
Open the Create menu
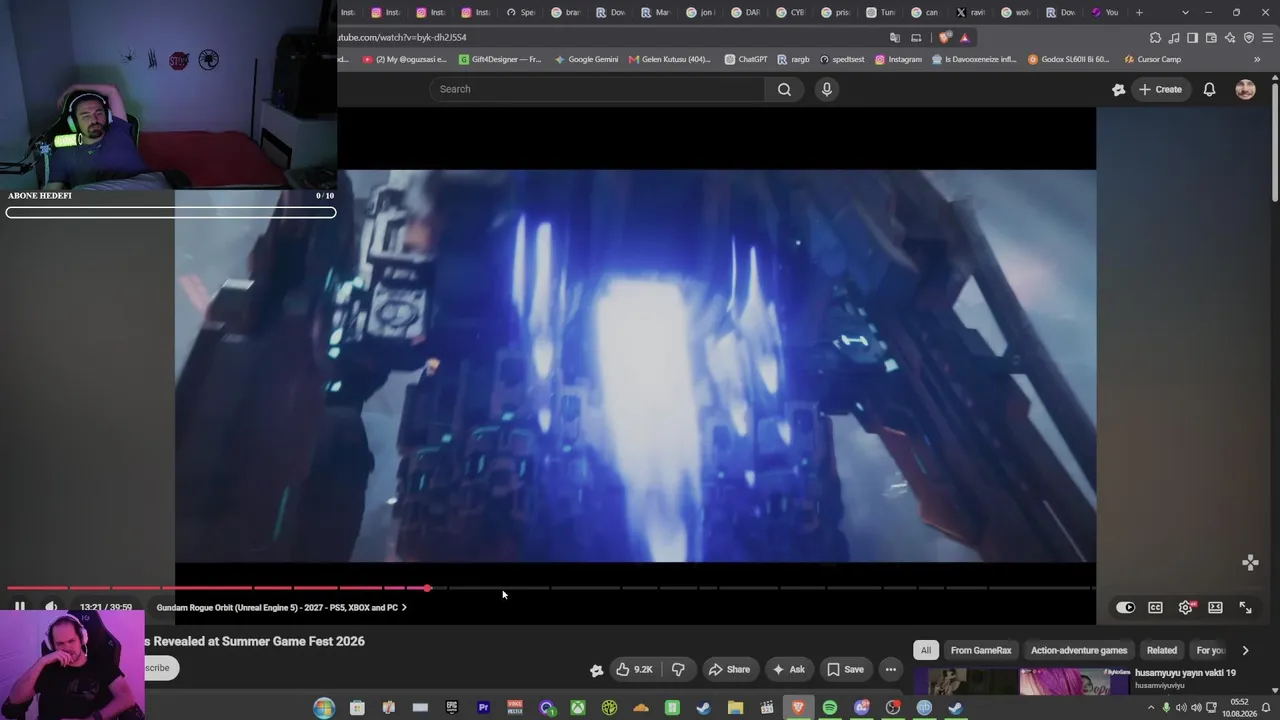(1160, 89)
